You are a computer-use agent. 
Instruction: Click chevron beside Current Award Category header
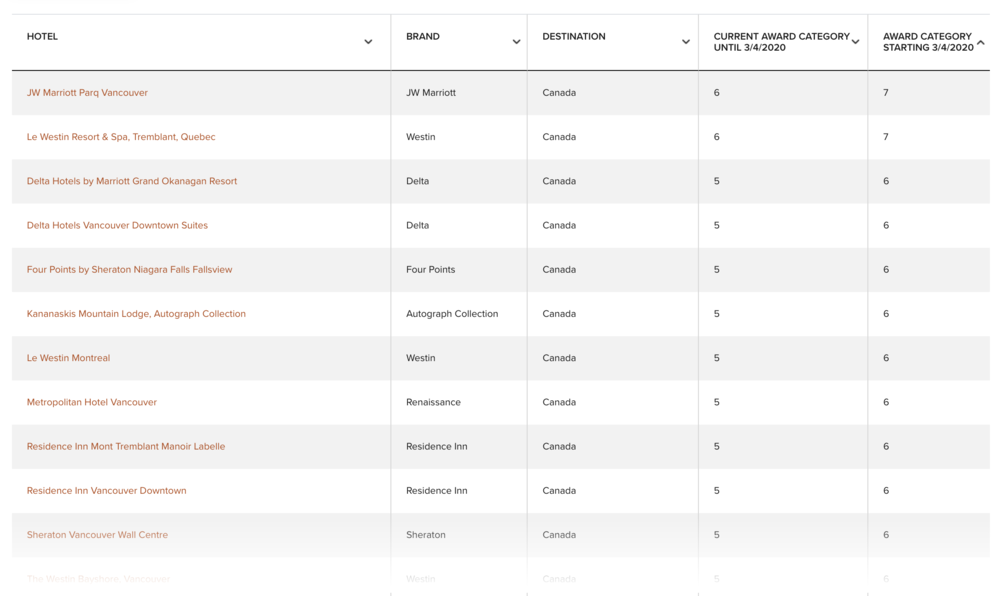[855, 42]
